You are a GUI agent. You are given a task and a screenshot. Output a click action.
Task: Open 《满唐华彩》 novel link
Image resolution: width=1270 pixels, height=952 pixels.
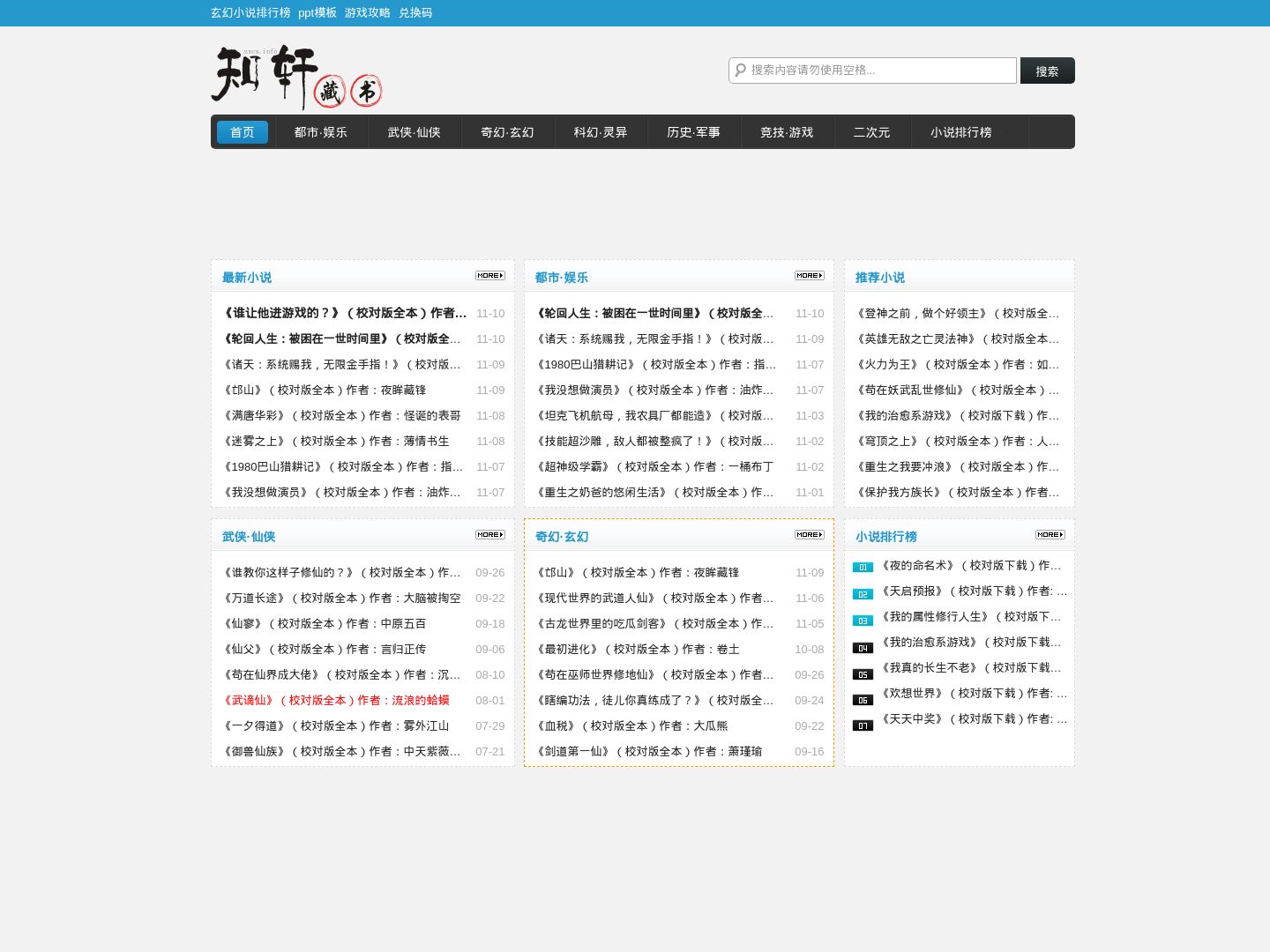tap(341, 415)
